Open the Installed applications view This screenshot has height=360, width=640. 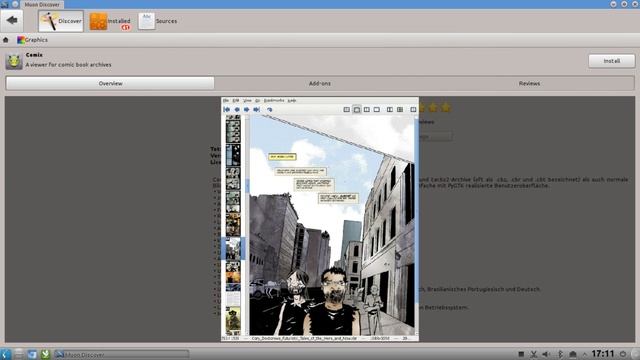pyautogui.click(x=110, y=21)
